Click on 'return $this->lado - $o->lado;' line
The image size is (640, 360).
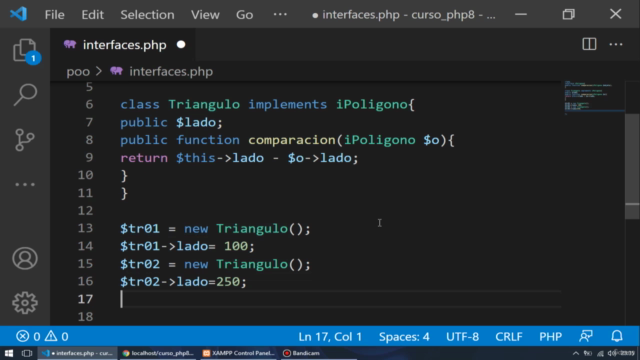(x=239, y=158)
